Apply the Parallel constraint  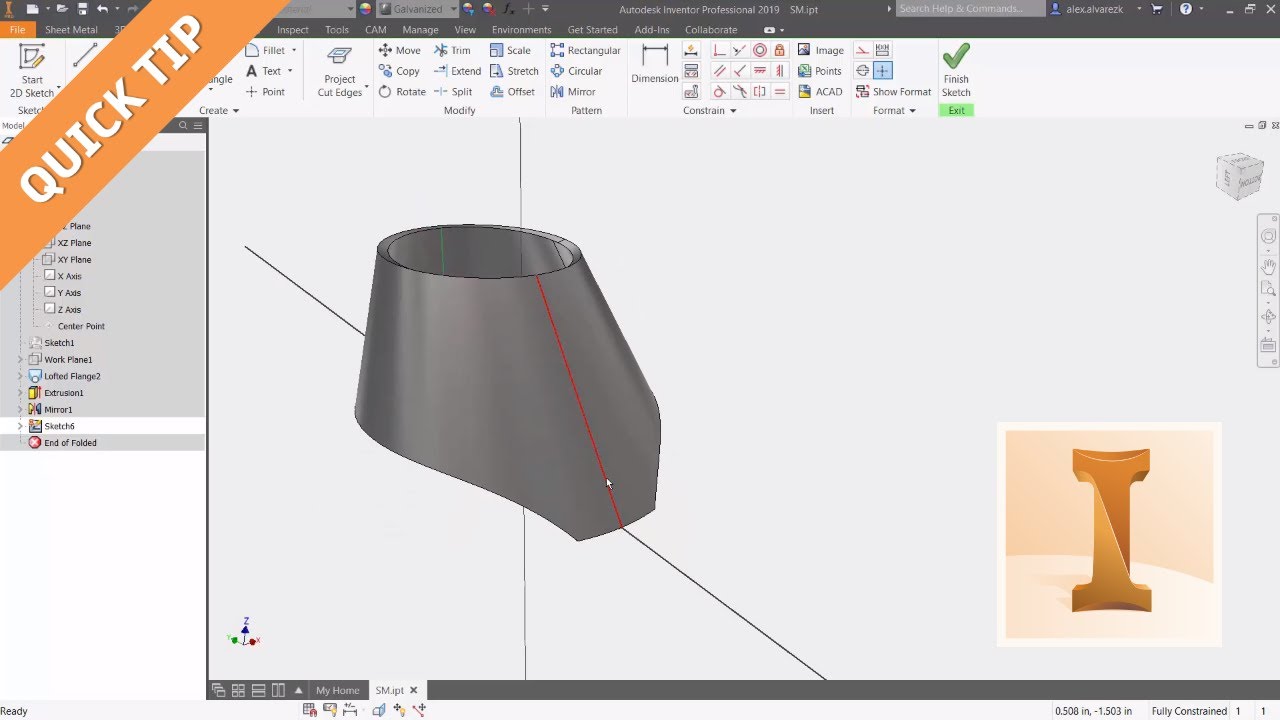click(720, 71)
